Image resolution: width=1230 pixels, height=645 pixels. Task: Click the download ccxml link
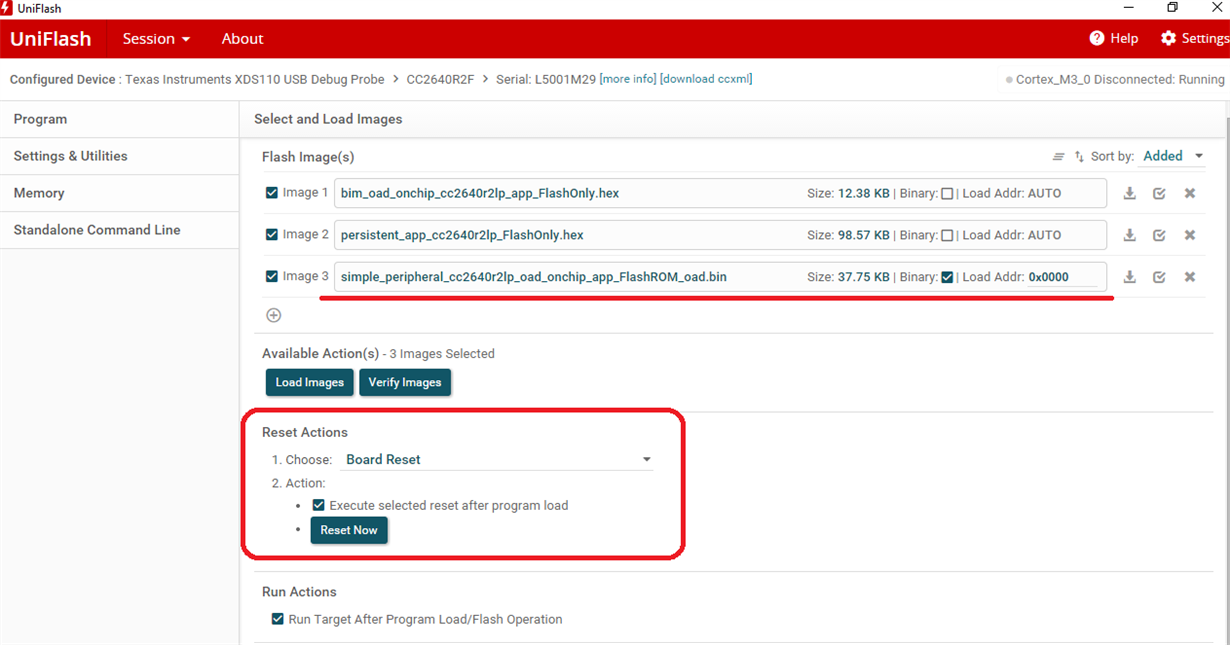click(706, 79)
